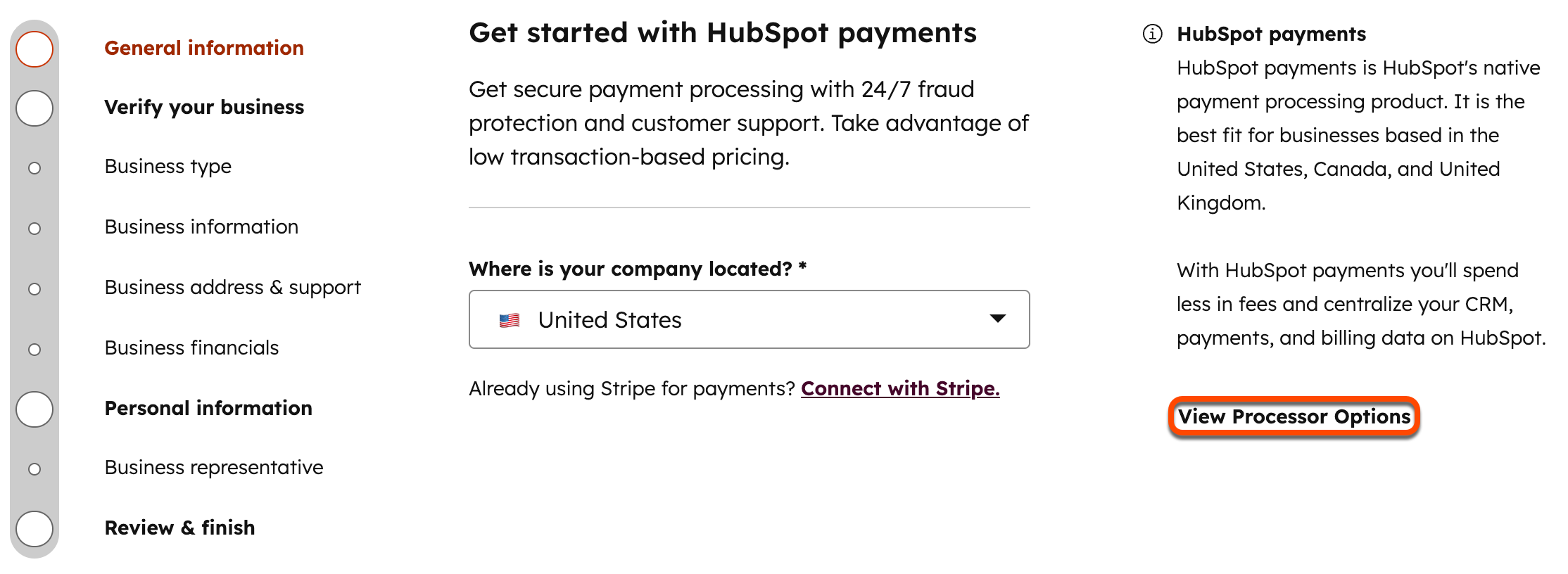This screenshot has height=574, width=1568.
Task: Navigate to the Review & finish section
Action: click(179, 528)
